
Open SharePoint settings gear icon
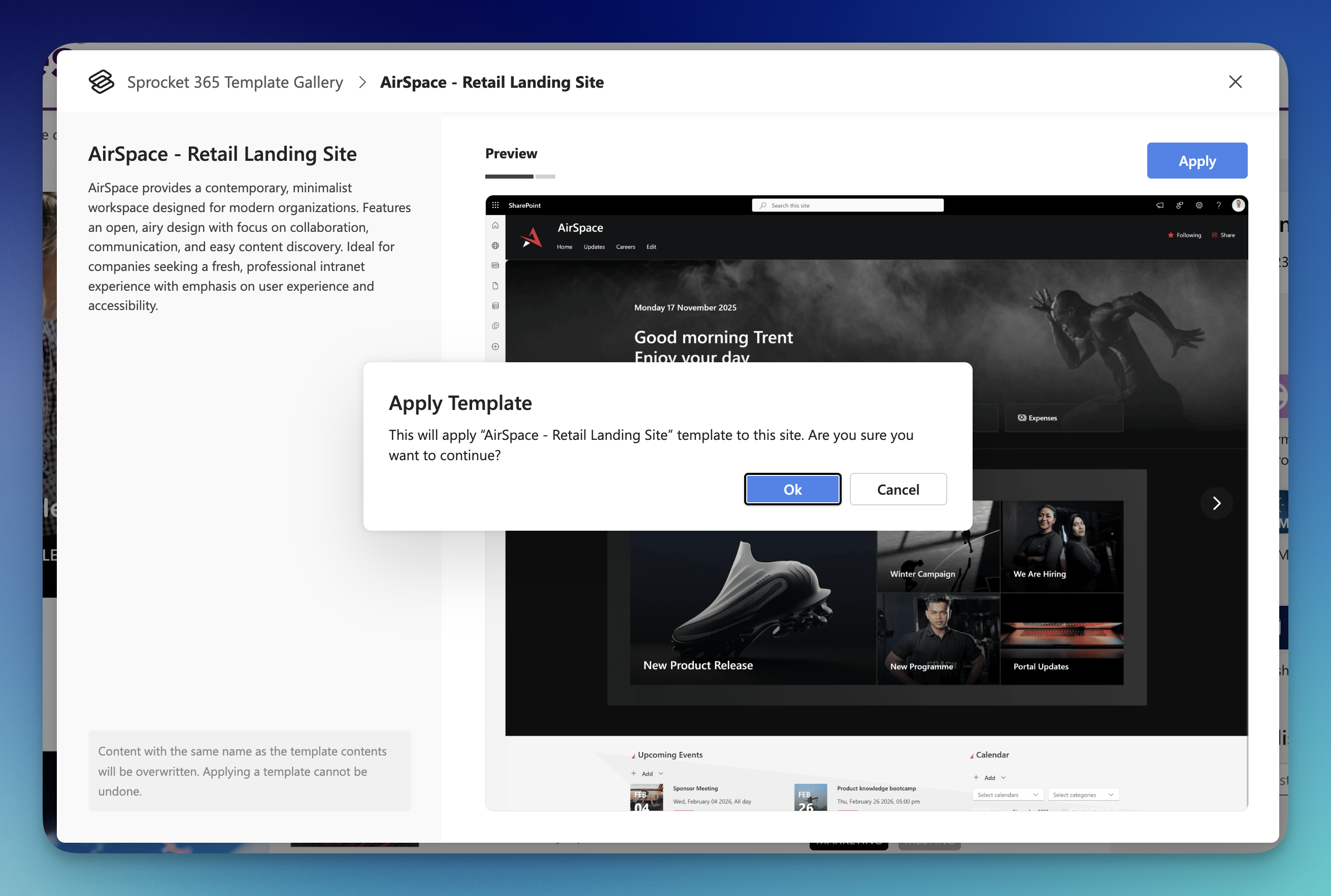point(1200,205)
